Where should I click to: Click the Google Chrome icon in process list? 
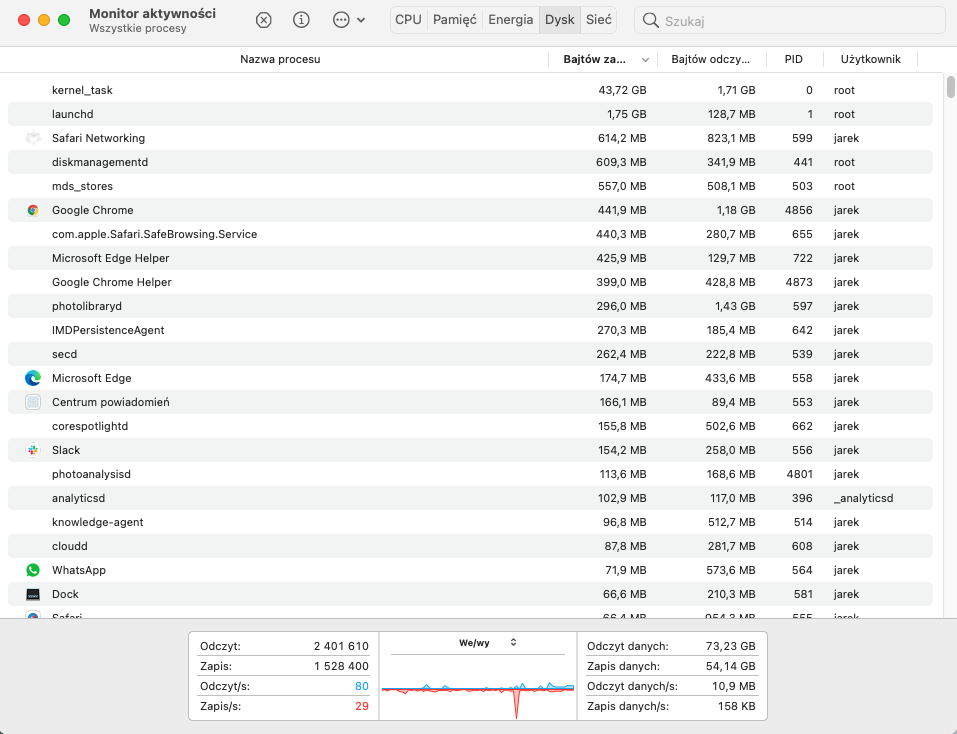pyautogui.click(x=33, y=210)
